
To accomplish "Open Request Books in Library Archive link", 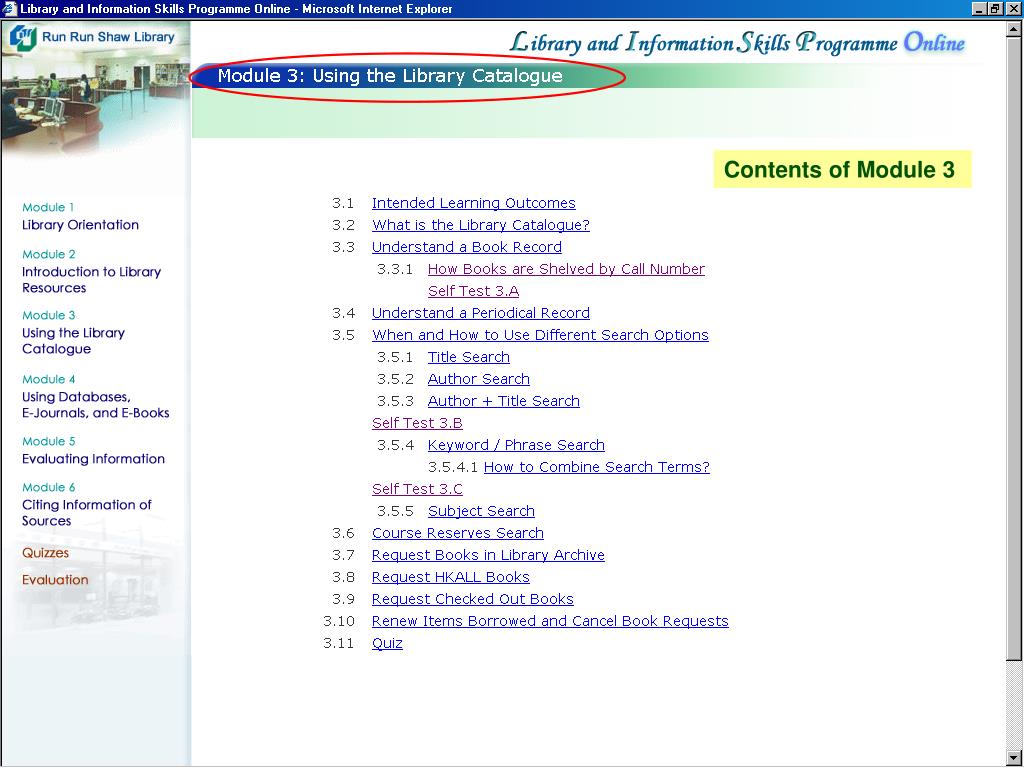I will click(x=488, y=555).
